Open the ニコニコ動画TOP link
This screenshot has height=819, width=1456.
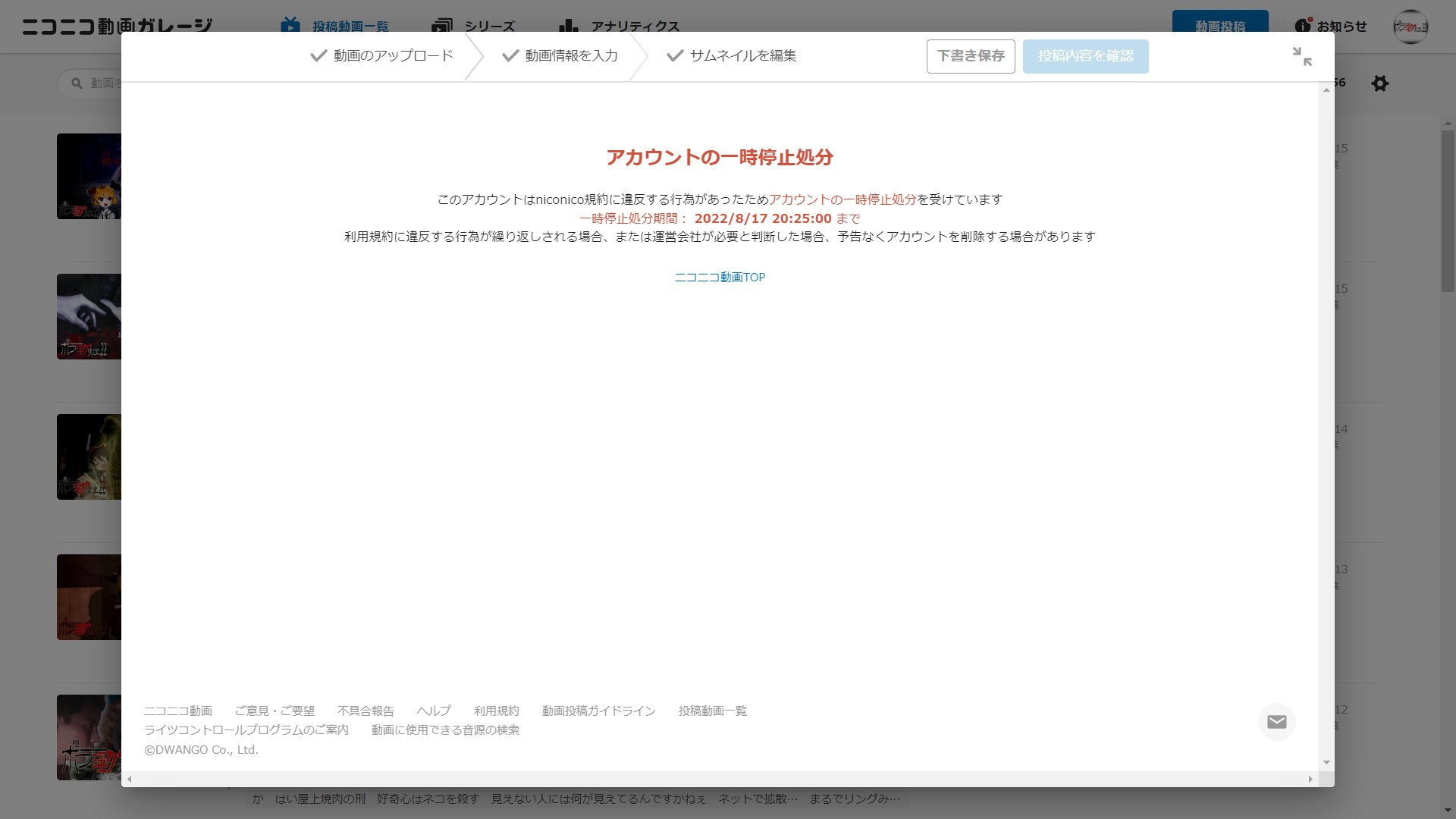[x=720, y=278]
